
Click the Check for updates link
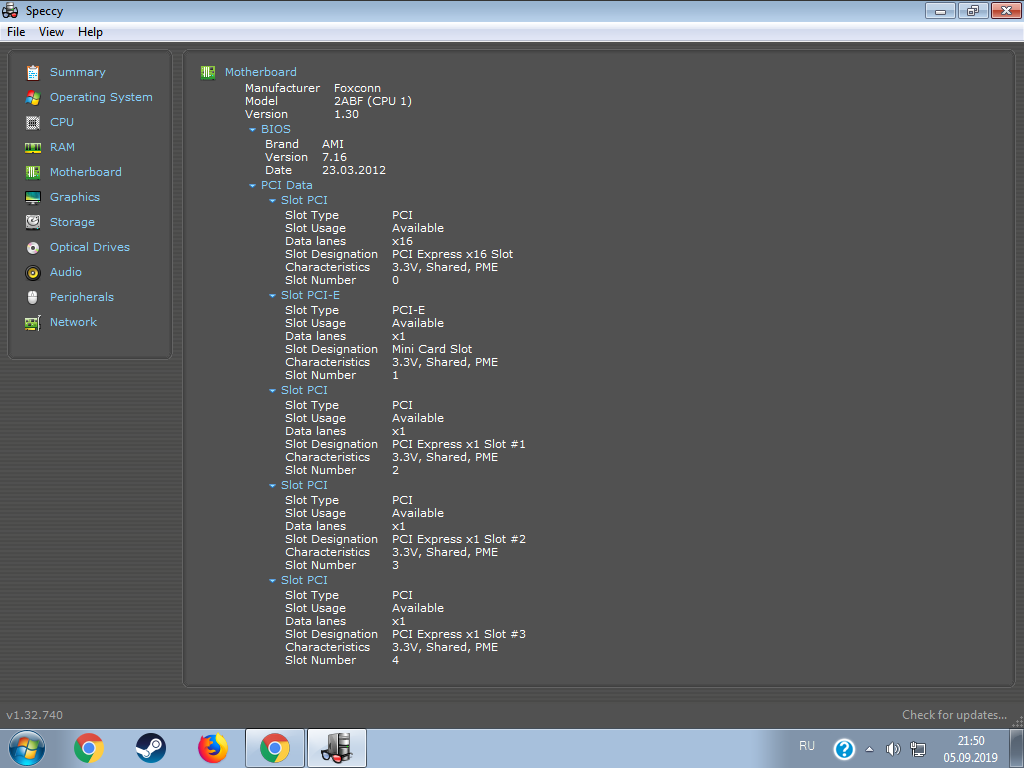pyautogui.click(x=952, y=714)
